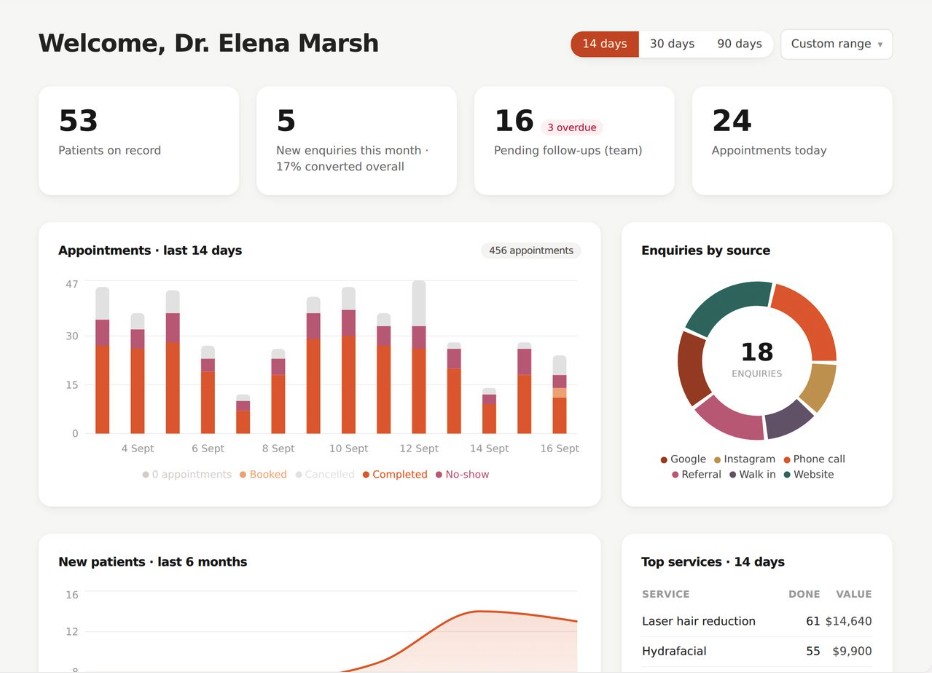The image size is (932, 673).
Task: Click the 14 Sept appointments bar
Action: [x=489, y=411]
